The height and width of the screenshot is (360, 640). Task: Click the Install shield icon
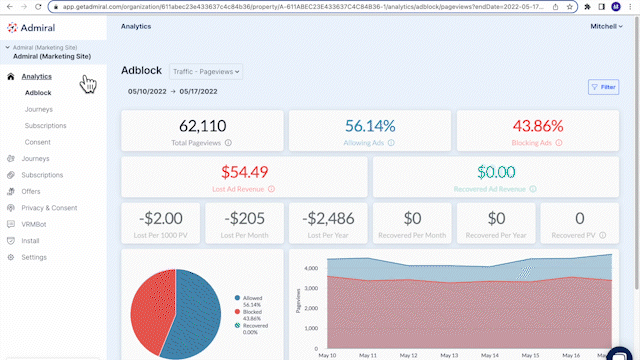(x=11, y=241)
